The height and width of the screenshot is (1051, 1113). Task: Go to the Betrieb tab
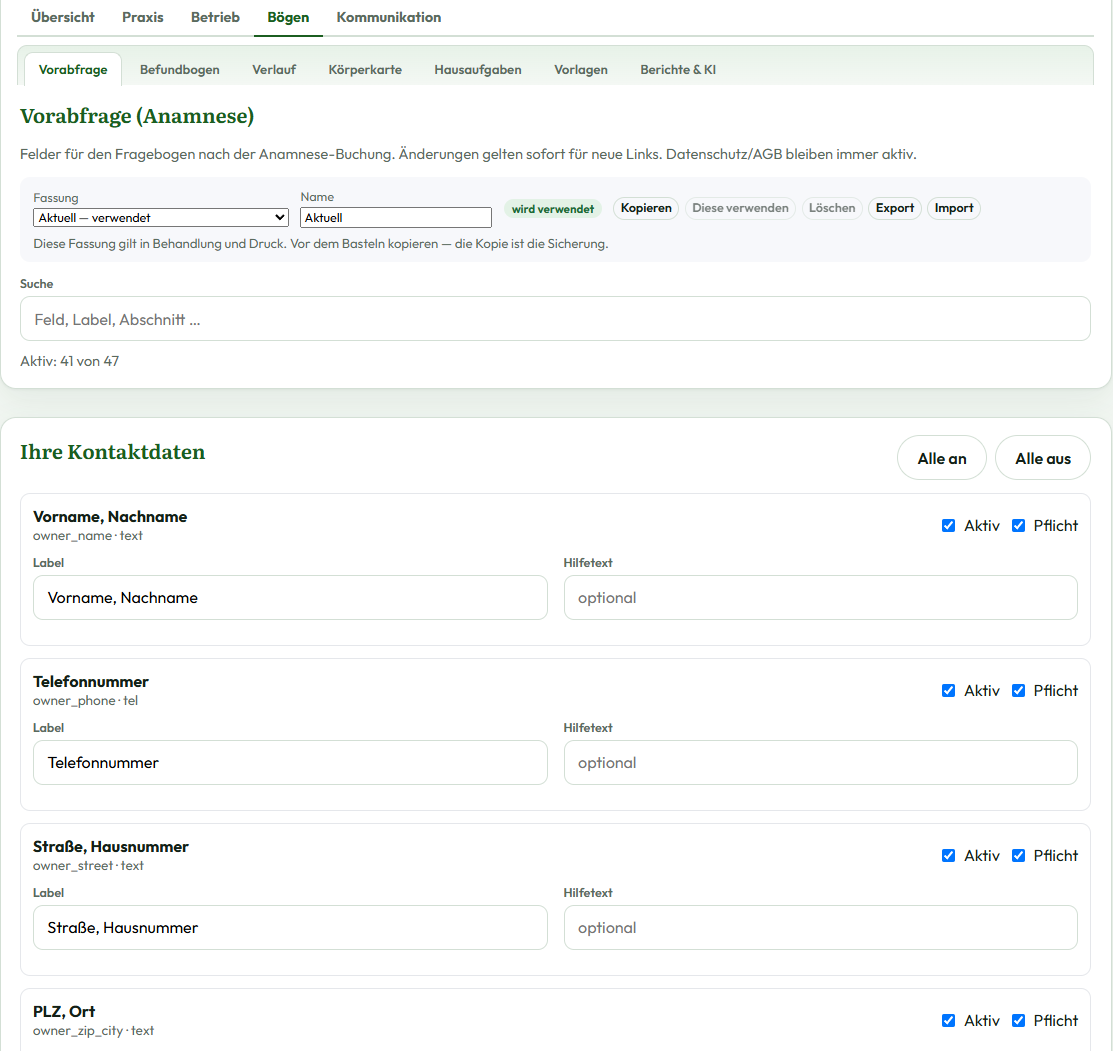pyautogui.click(x=215, y=17)
